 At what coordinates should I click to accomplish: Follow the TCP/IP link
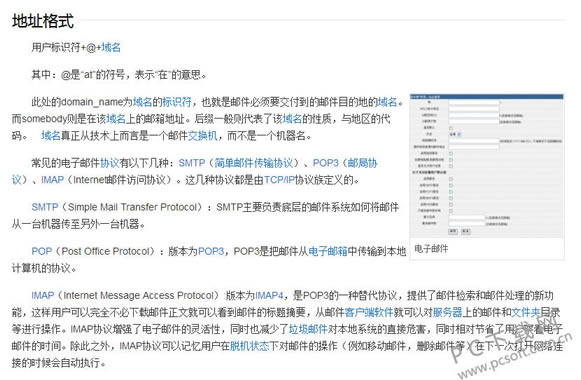[x=279, y=180]
